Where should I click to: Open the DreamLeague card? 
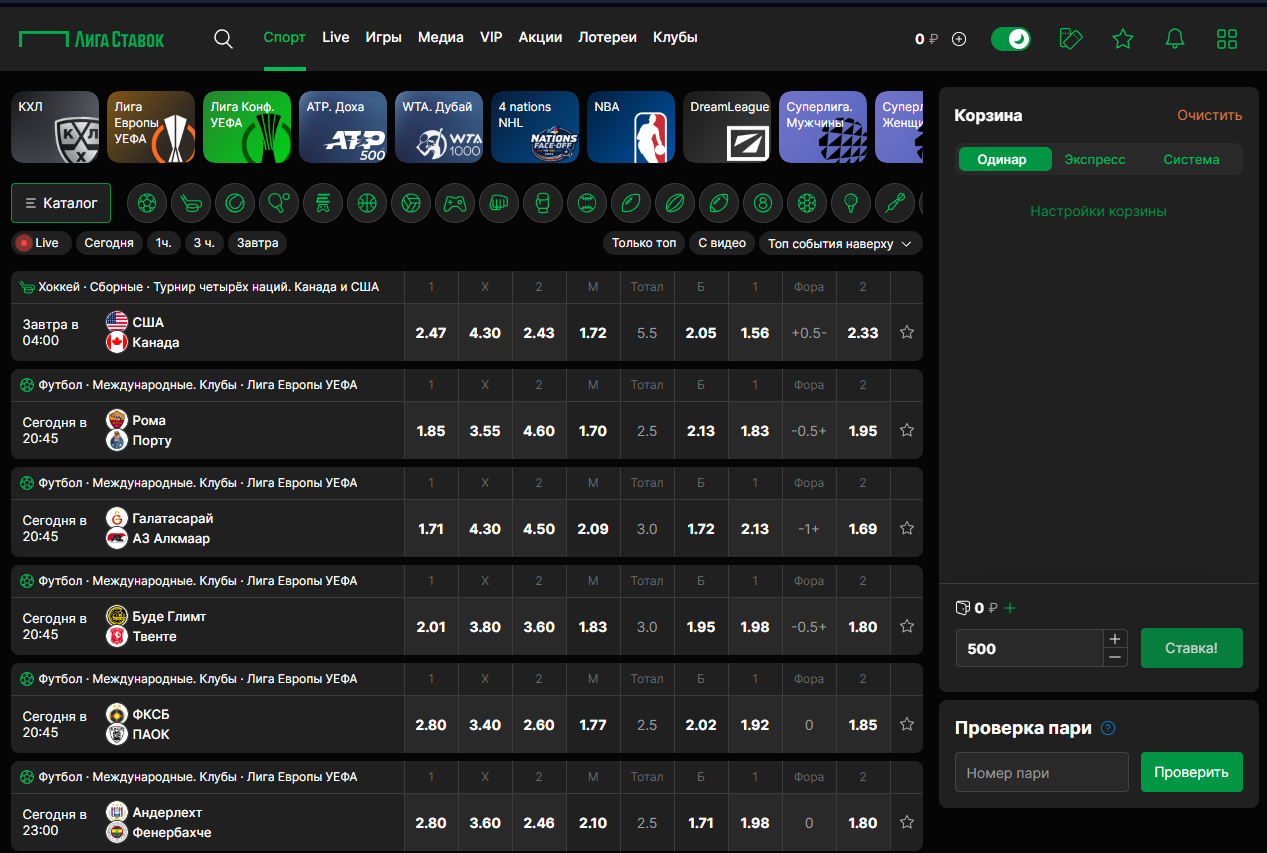727,127
